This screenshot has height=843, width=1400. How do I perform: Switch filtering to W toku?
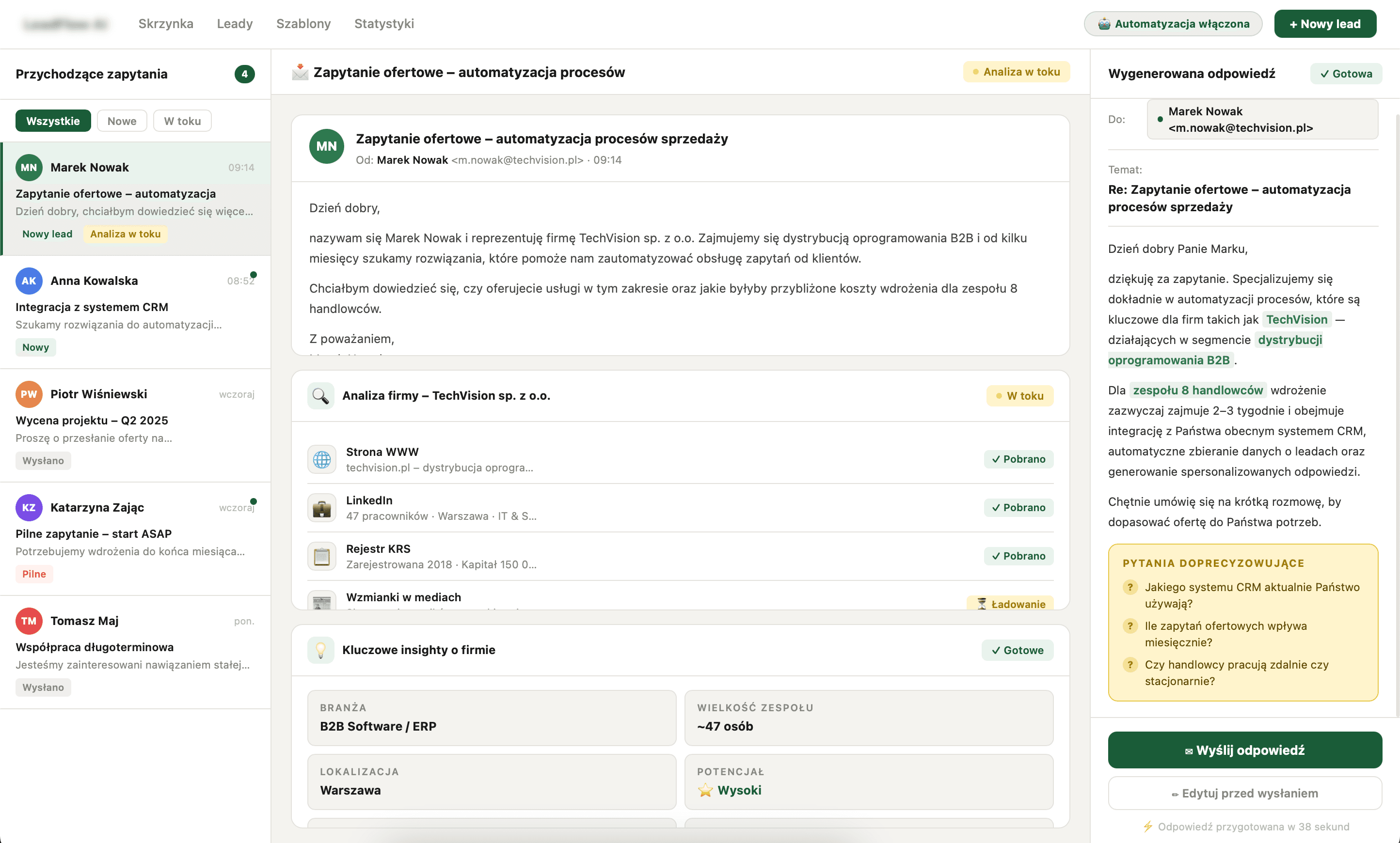pos(182,120)
